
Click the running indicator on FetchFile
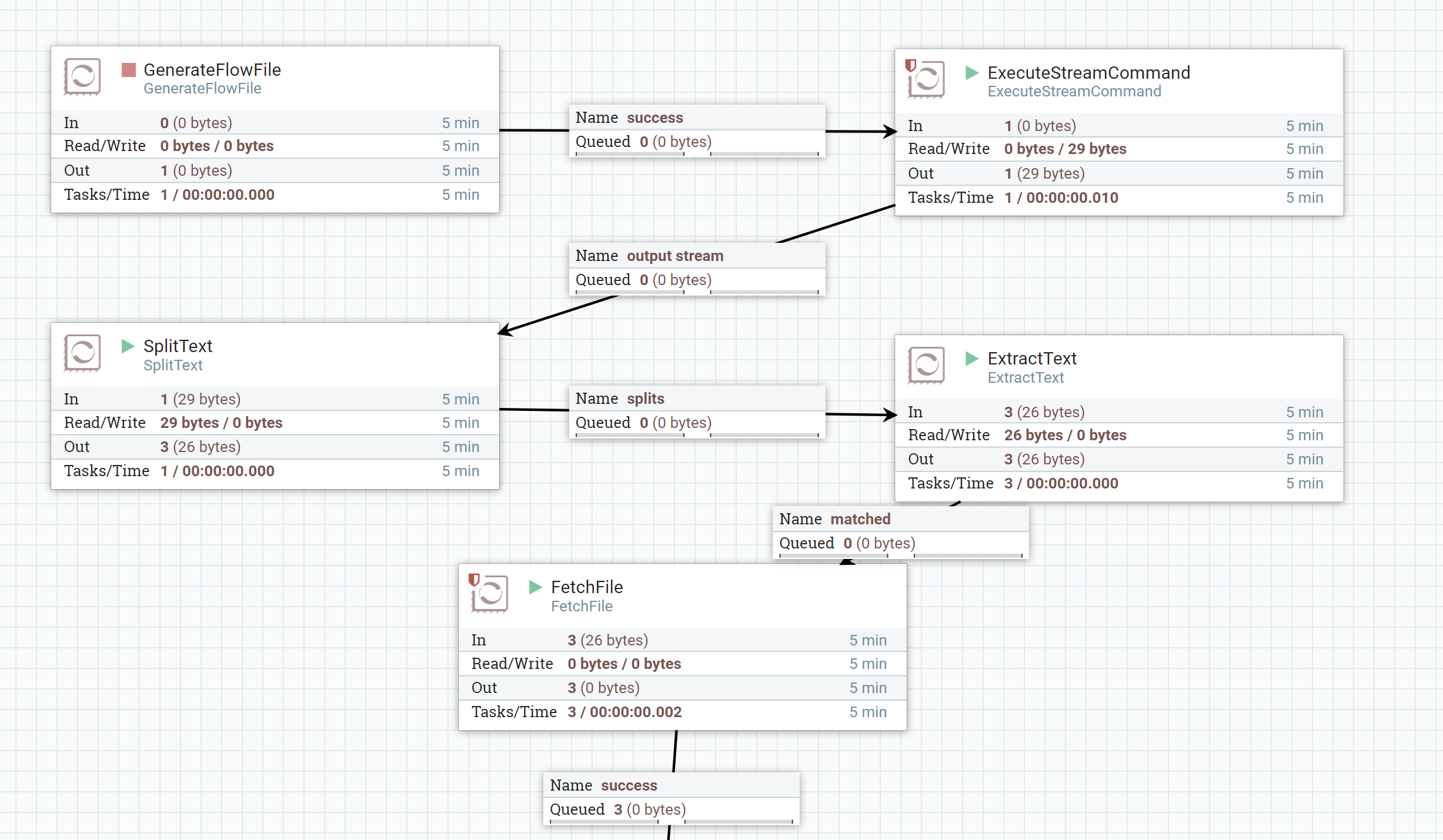point(535,587)
